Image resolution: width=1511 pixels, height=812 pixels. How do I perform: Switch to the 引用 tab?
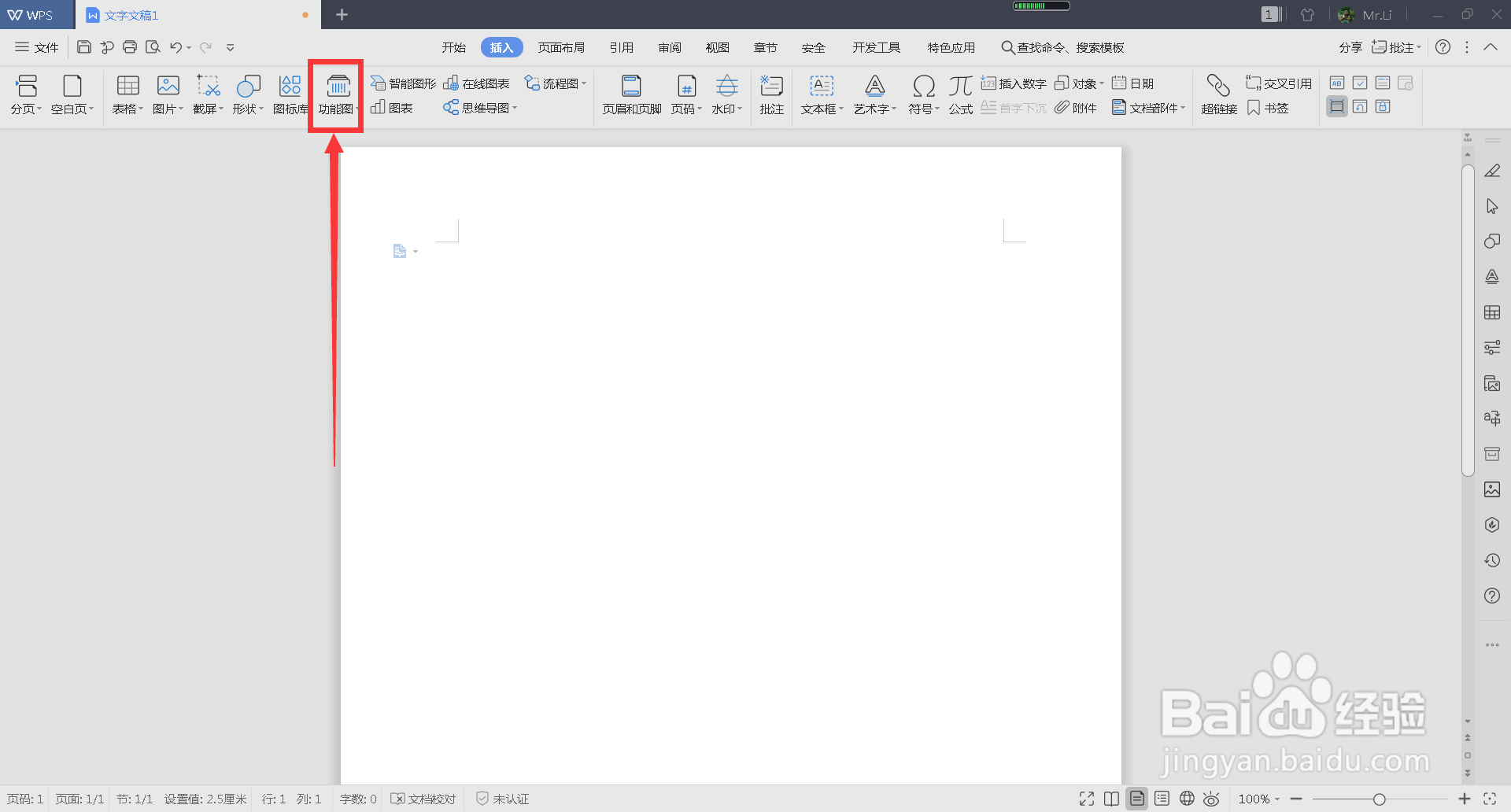tap(622, 47)
